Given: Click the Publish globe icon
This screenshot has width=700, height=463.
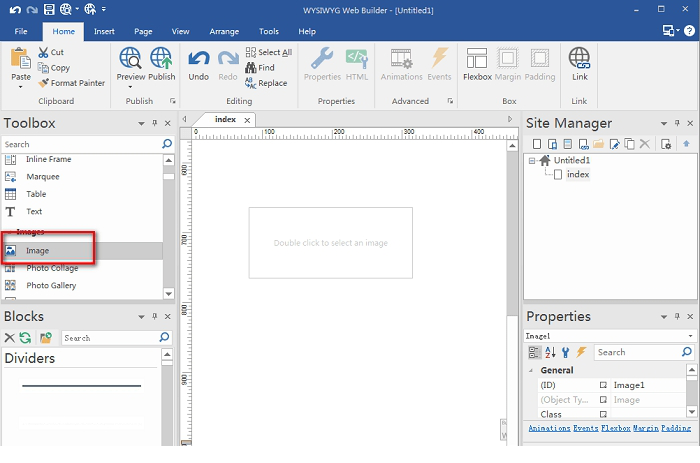Looking at the screenshot, I should coord(161,58).
